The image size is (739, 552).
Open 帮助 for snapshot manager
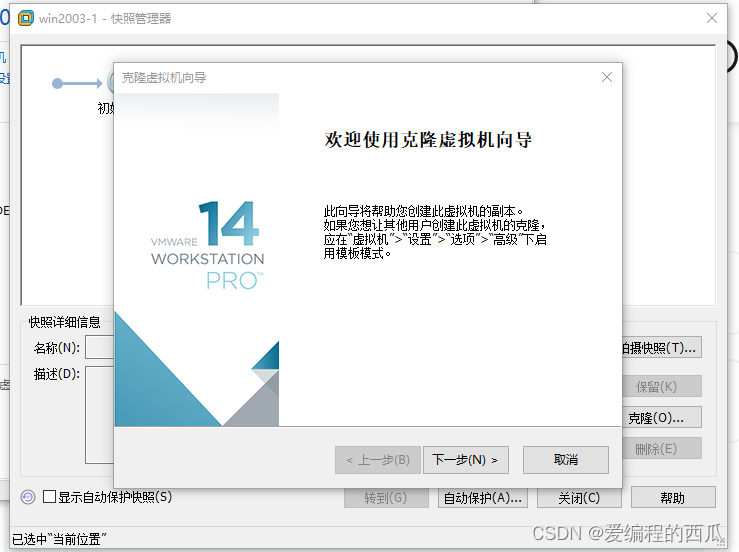673,497
